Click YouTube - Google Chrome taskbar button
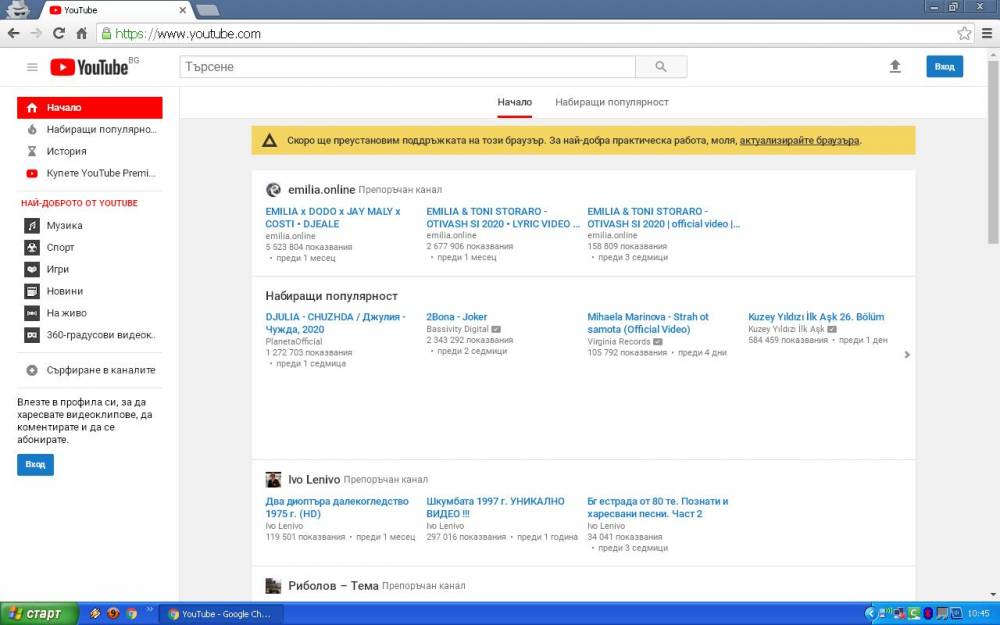This screenshot has width=1000, height=625. tap(219, 614)
